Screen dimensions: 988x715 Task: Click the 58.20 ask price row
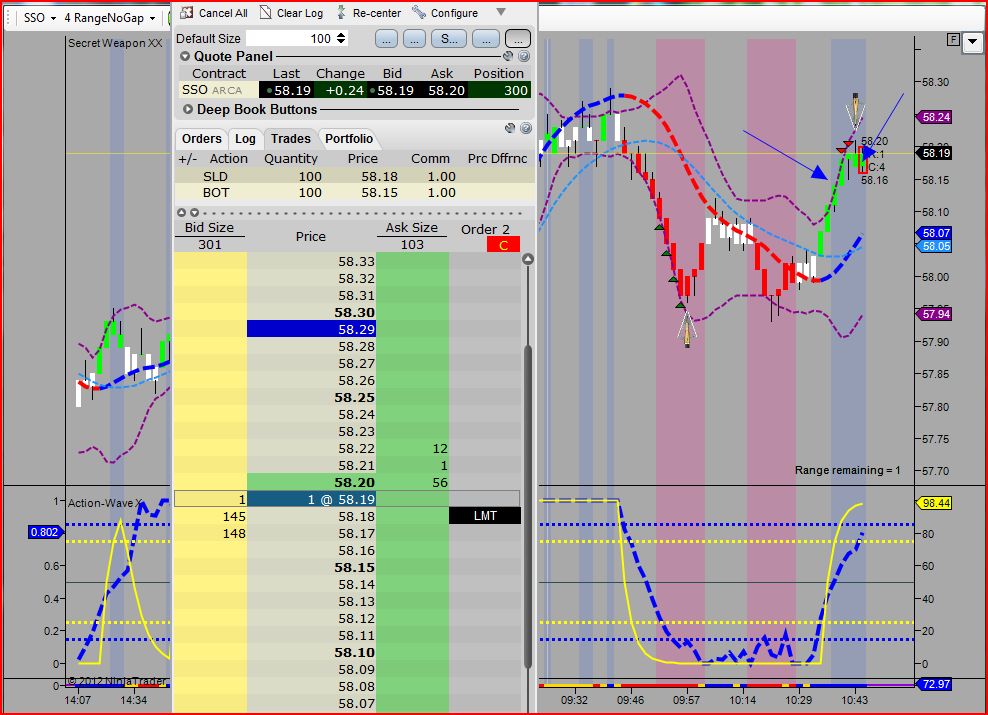pyautogui.click(x=311, y=482)
